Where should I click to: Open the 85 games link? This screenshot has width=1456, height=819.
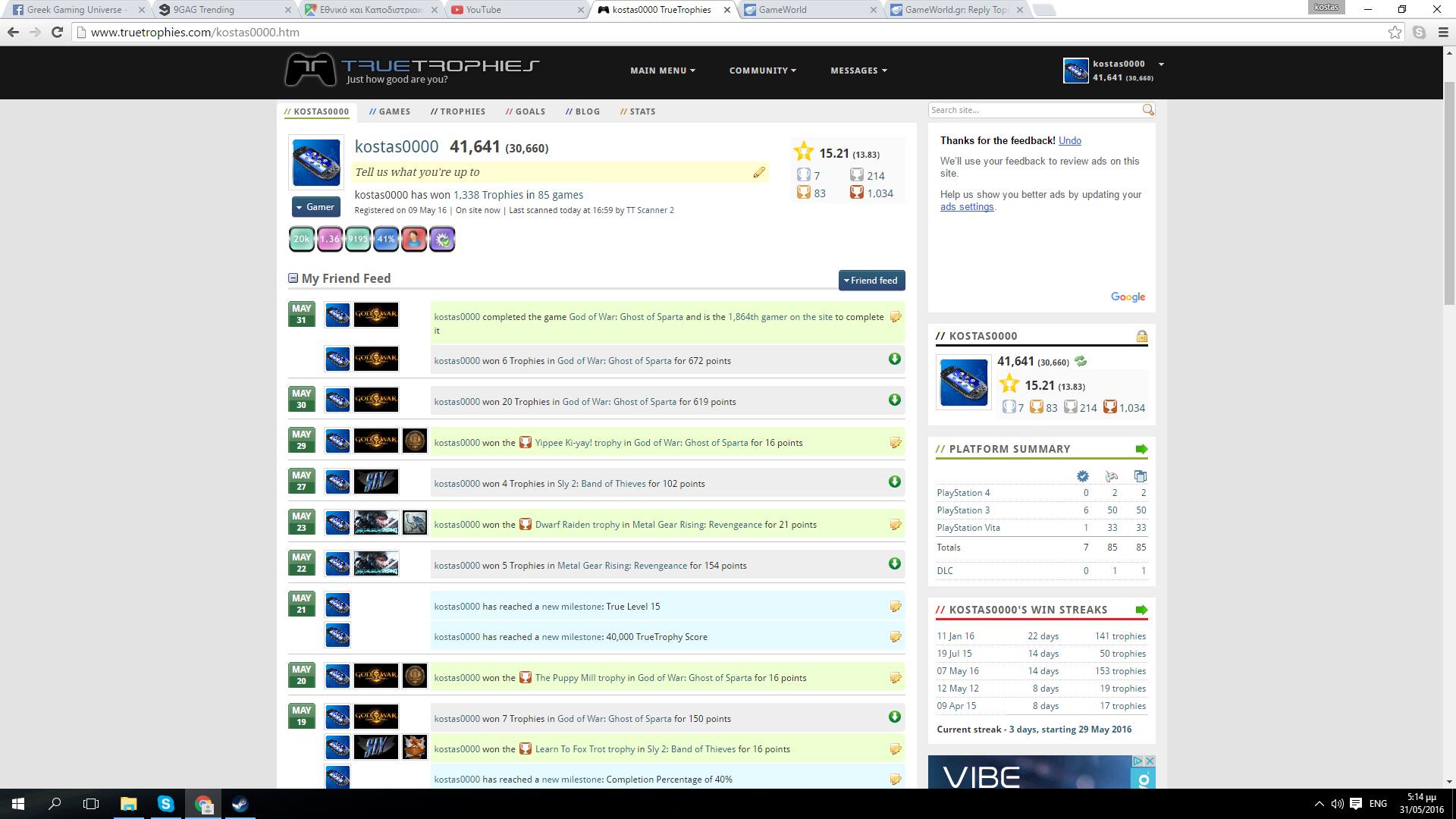pyautogui.click(x=560, y=195)
